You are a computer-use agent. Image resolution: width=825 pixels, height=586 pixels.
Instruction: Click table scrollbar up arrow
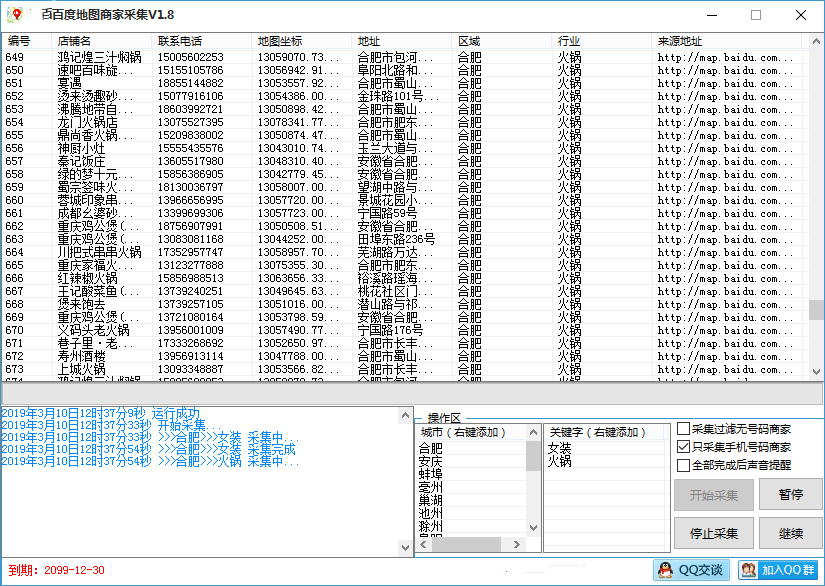[x=816, y=41]
